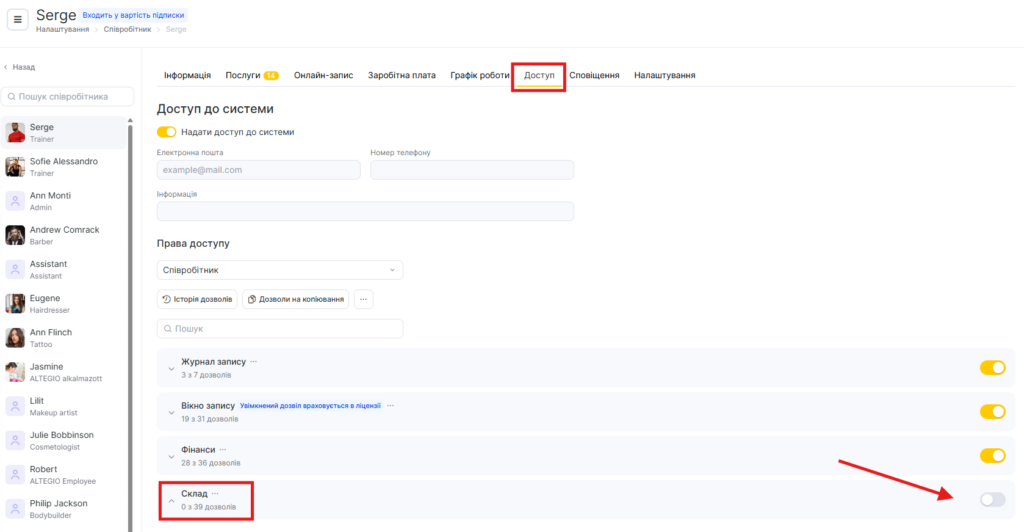1024x532 pixels.
Task: Turn off the Фінанси permissions toggle
Action: coord(992,456)
